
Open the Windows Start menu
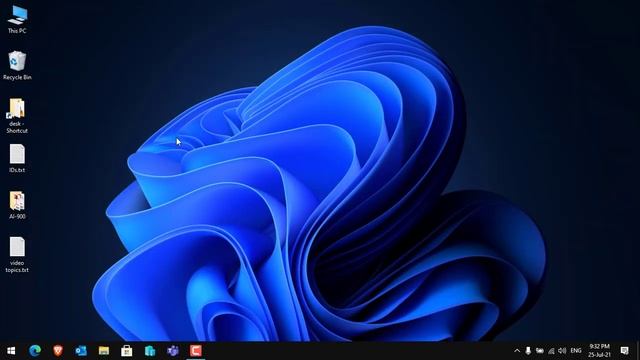(x=11, y=351)
